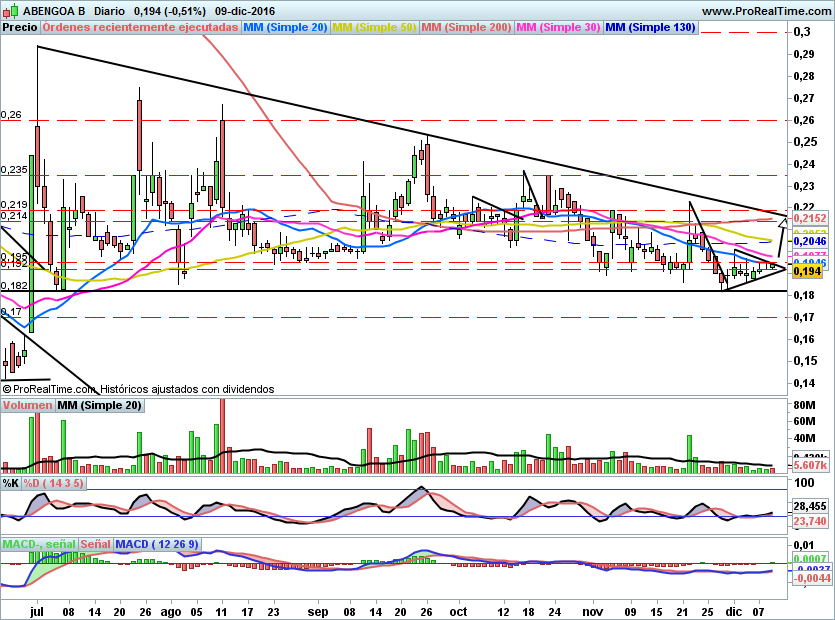Click the 0,2152 price tag on axis

809,218
